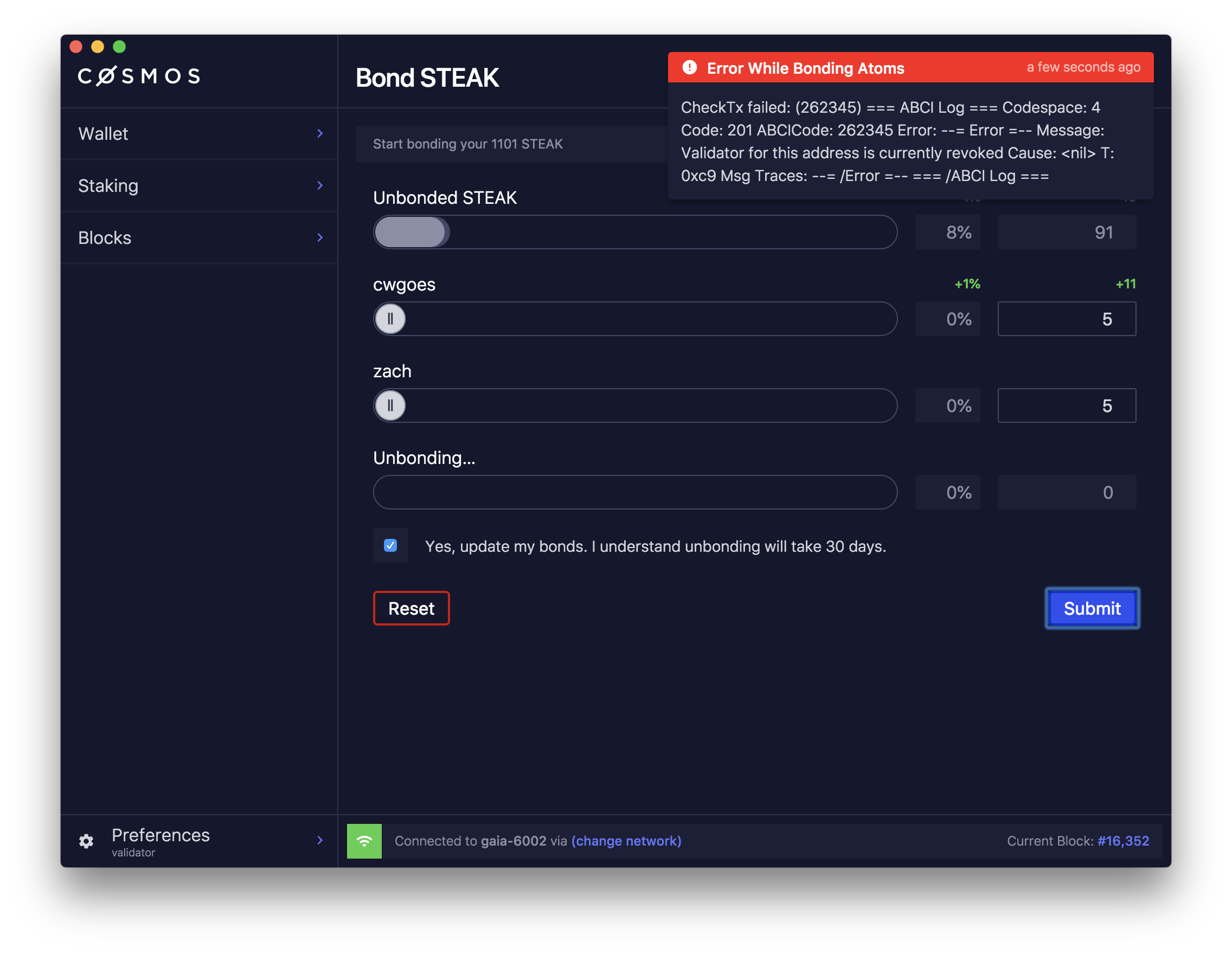The image size is (1232, 954).
Task: Expand the Preferences chevron
Action: (320, 840)
